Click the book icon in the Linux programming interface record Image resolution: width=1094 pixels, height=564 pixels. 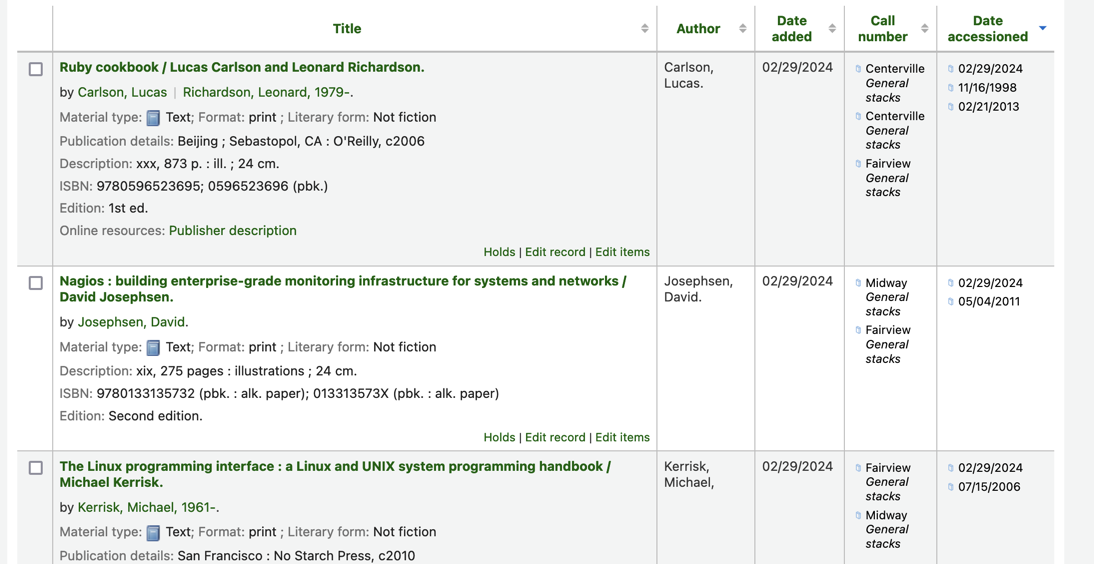coord(153,533)
